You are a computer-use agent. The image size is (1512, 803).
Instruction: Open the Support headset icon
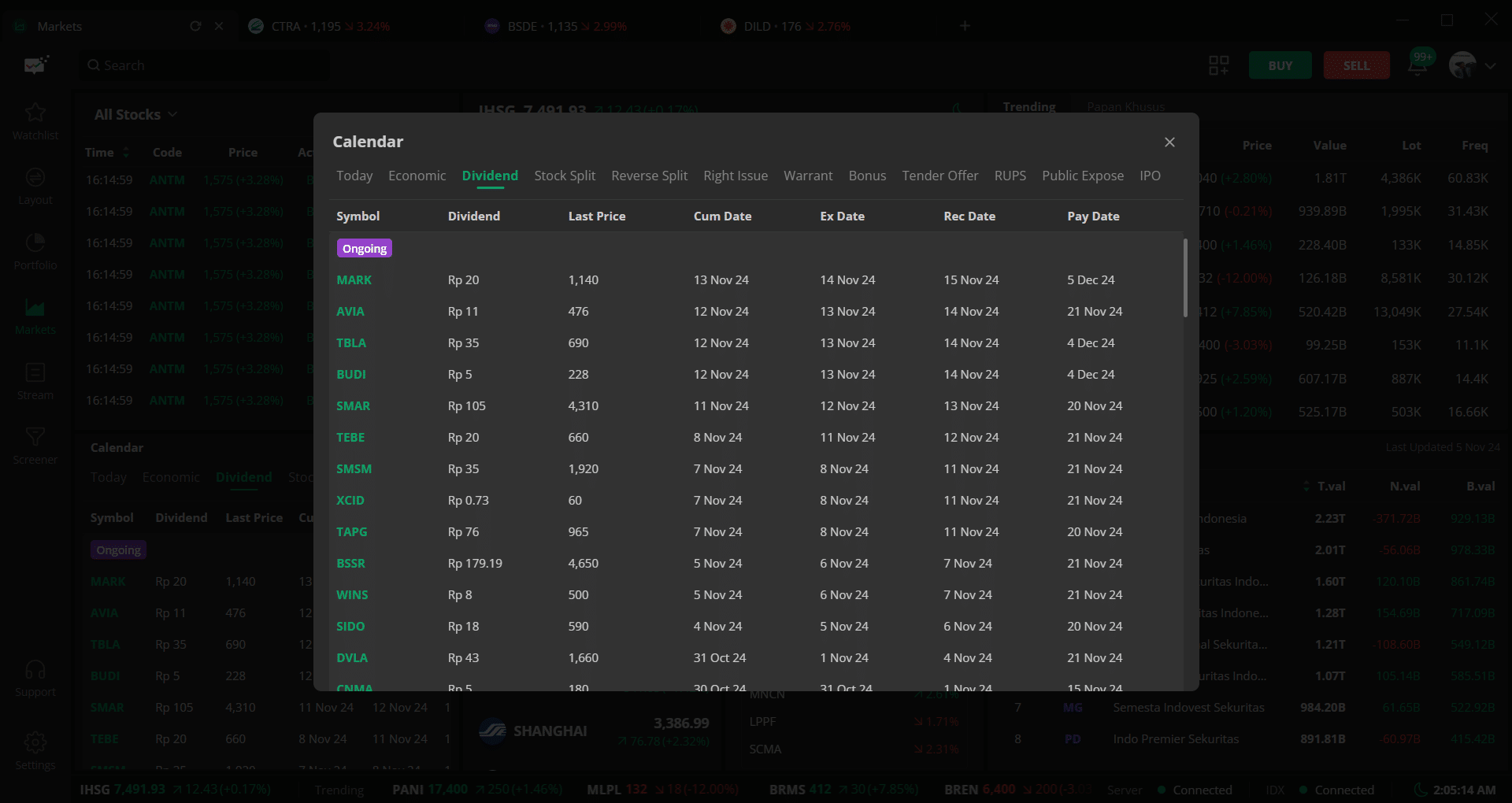click(x=35, y=670)
